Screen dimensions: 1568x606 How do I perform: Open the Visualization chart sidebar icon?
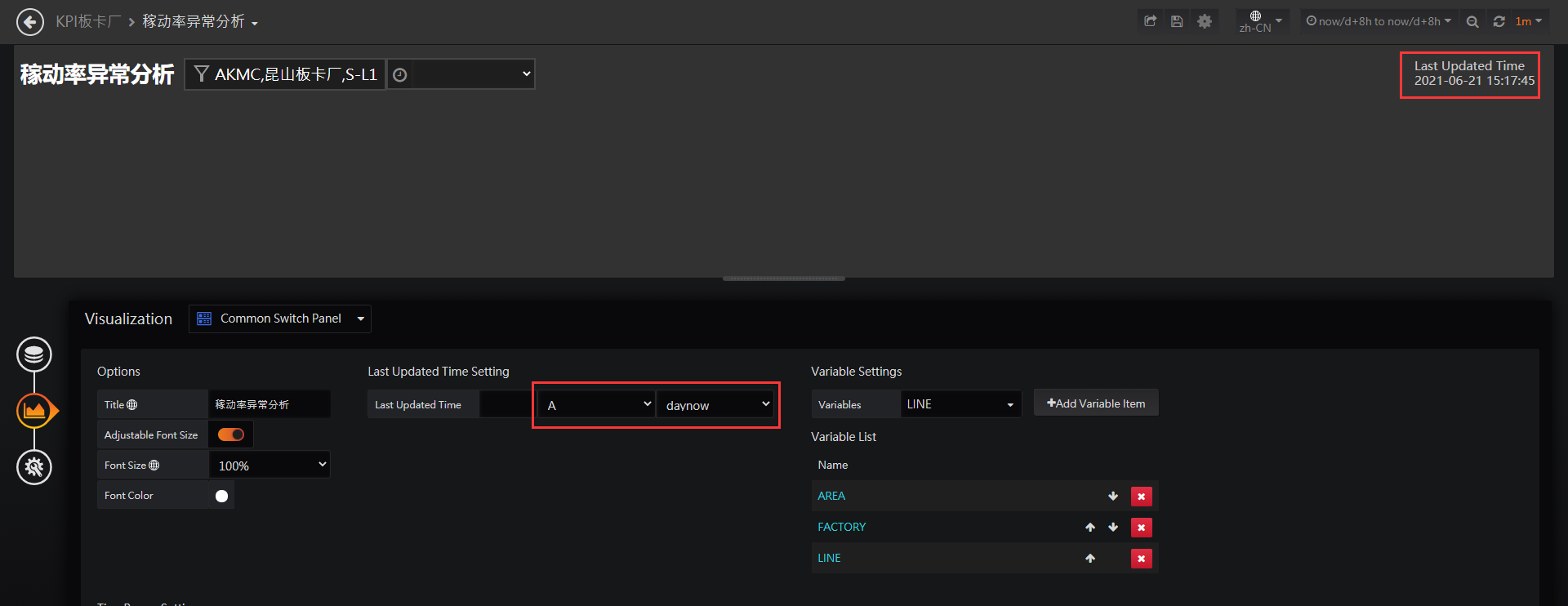tap(34, 411)
